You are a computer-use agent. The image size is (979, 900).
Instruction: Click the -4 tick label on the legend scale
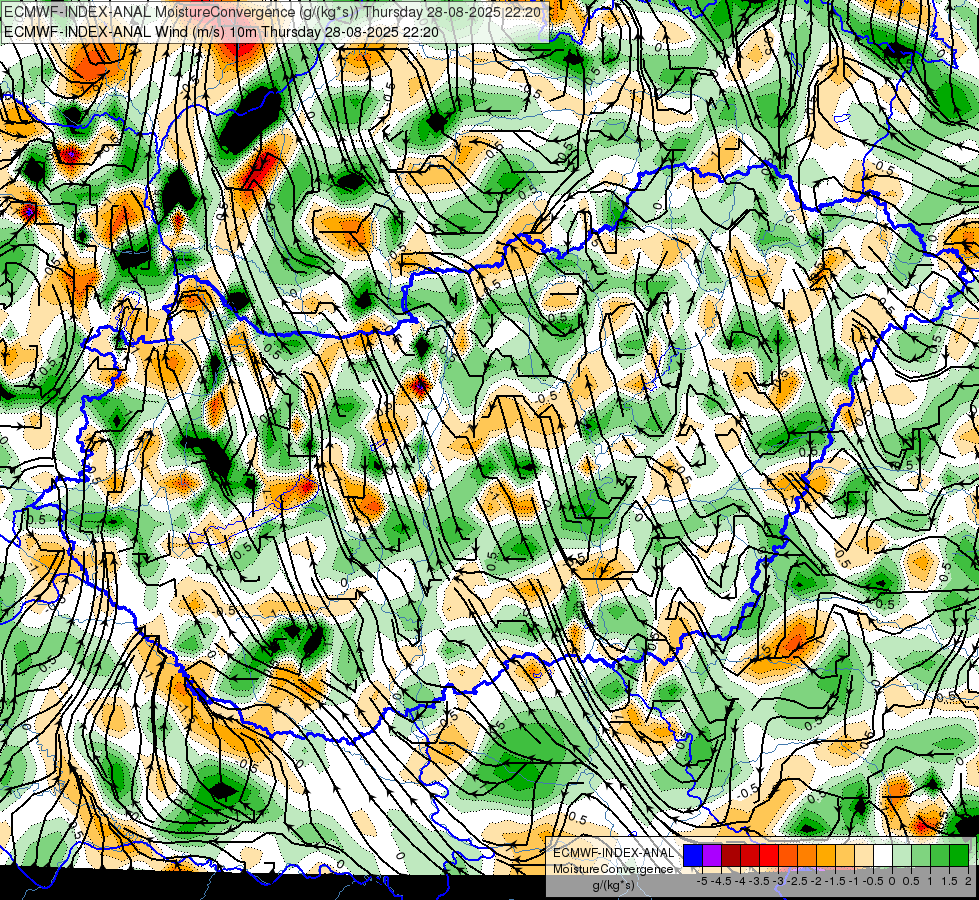click(x=740, y=881)
